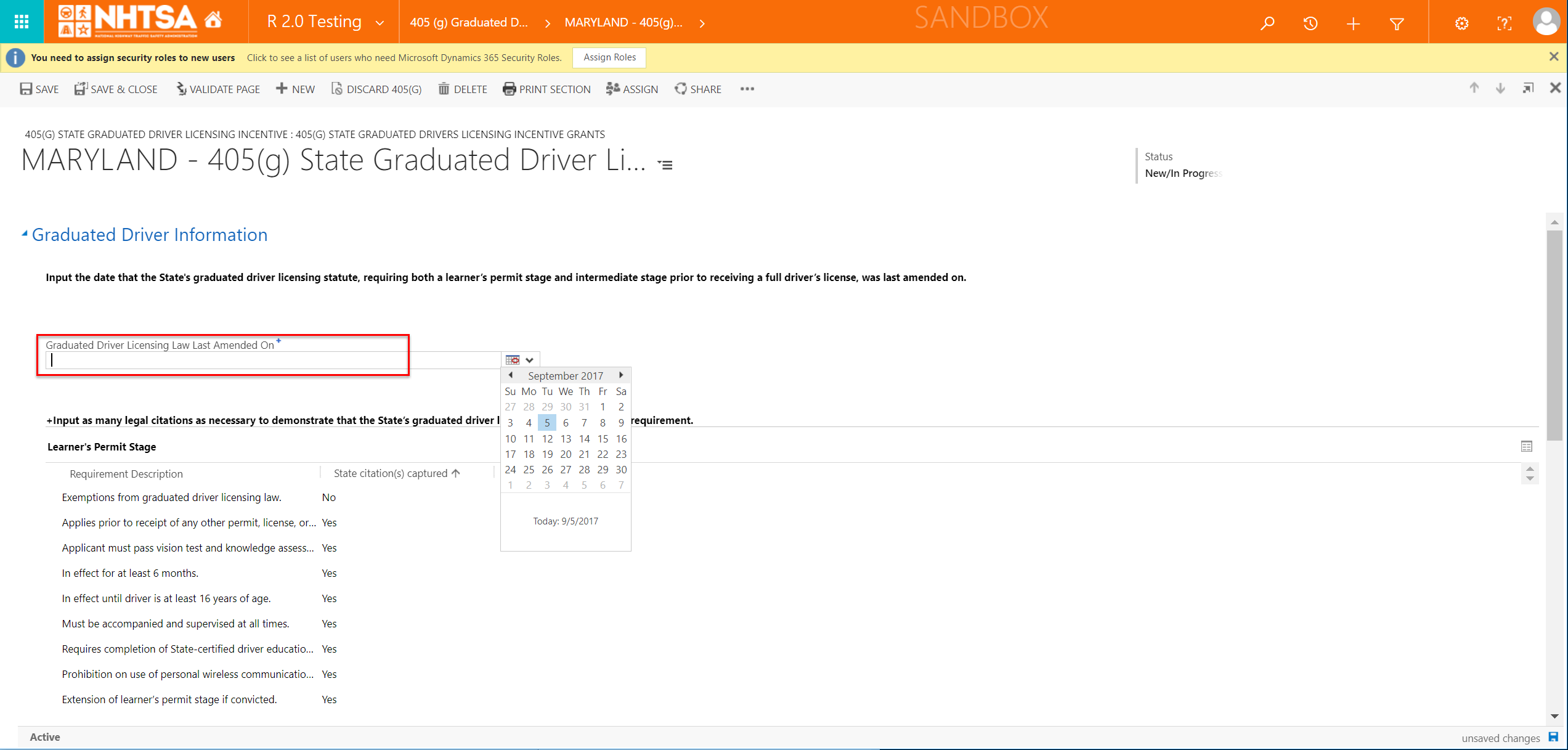Open recently viewed items history icon
The image size is (1568, 750).
pyautogui.click(x=1310, y=23)
